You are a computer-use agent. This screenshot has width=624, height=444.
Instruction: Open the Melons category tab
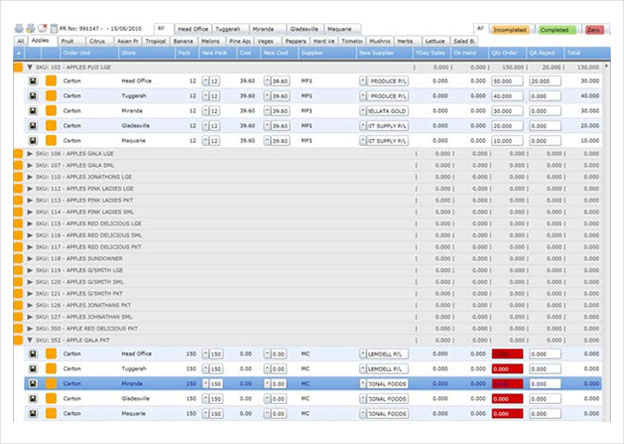[x=212, y=41]
